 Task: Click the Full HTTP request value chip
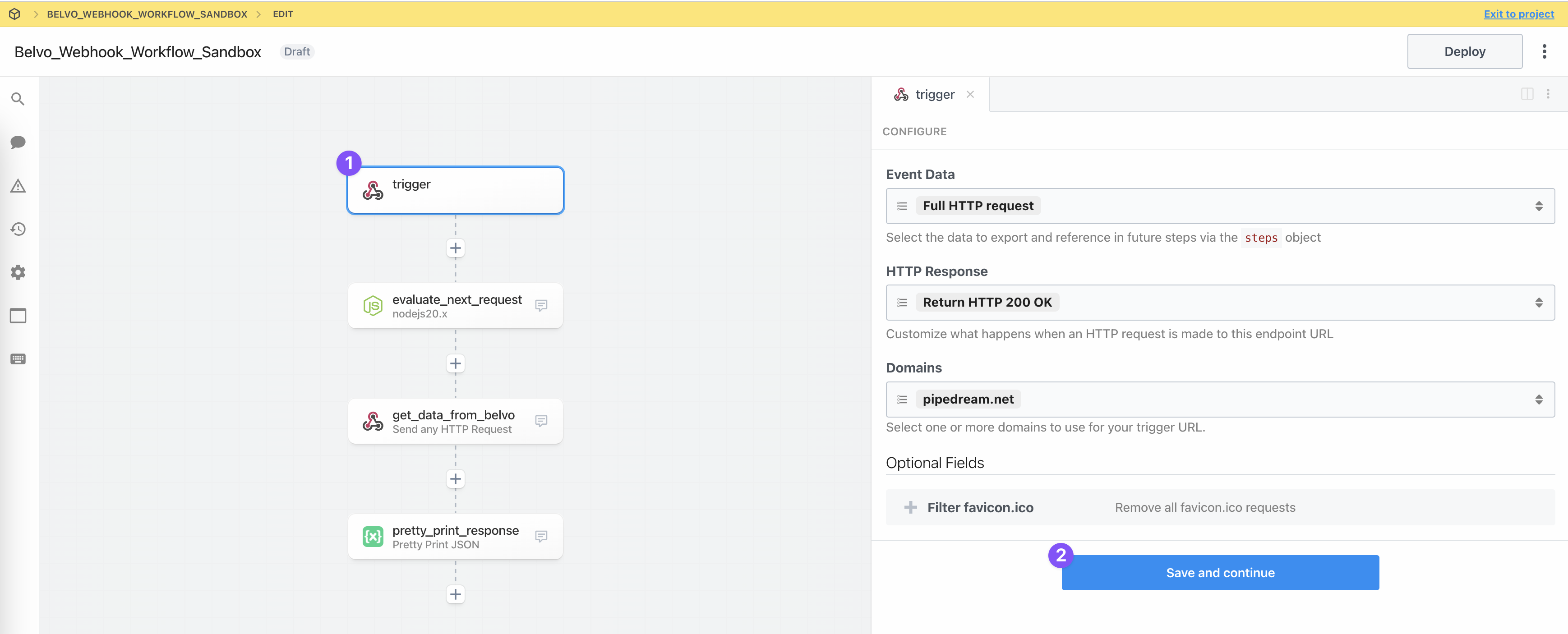click(x=978, y=206)
